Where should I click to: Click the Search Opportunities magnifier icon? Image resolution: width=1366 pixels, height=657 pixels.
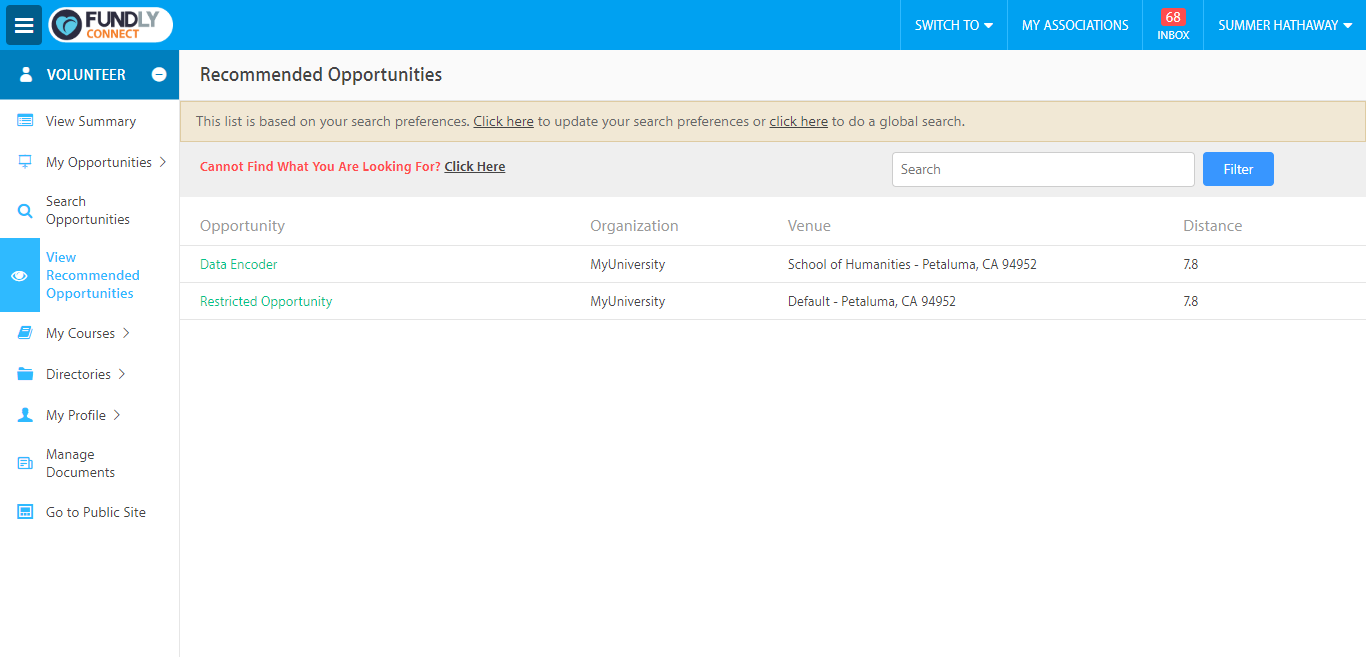(25, 211)
